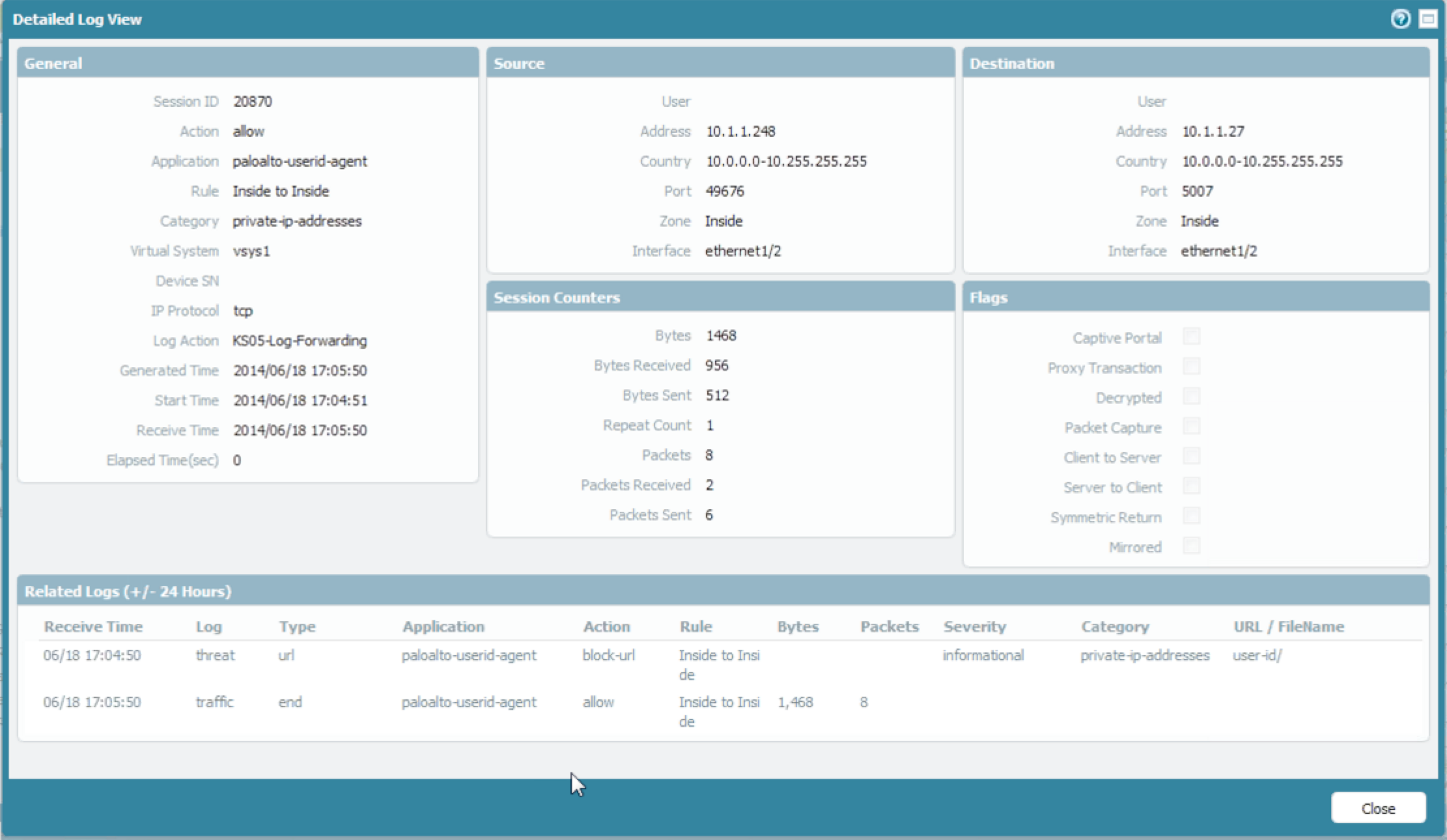This screenshot has height=840, width=1447.
Task: Click destination address 10.1.1.27
Action: coord(1213,131)
